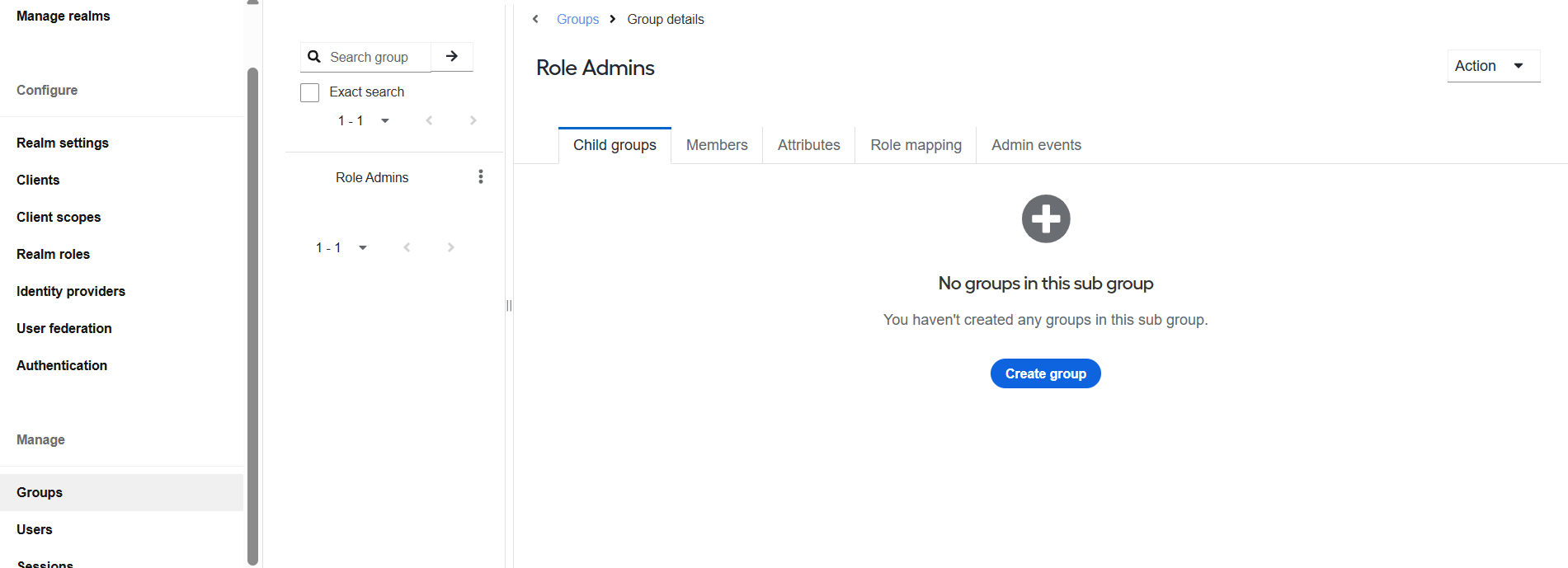Click the Group details breadcrumb text
Viewport: 1568px width, 568px height.
click(x=666, y=19)
